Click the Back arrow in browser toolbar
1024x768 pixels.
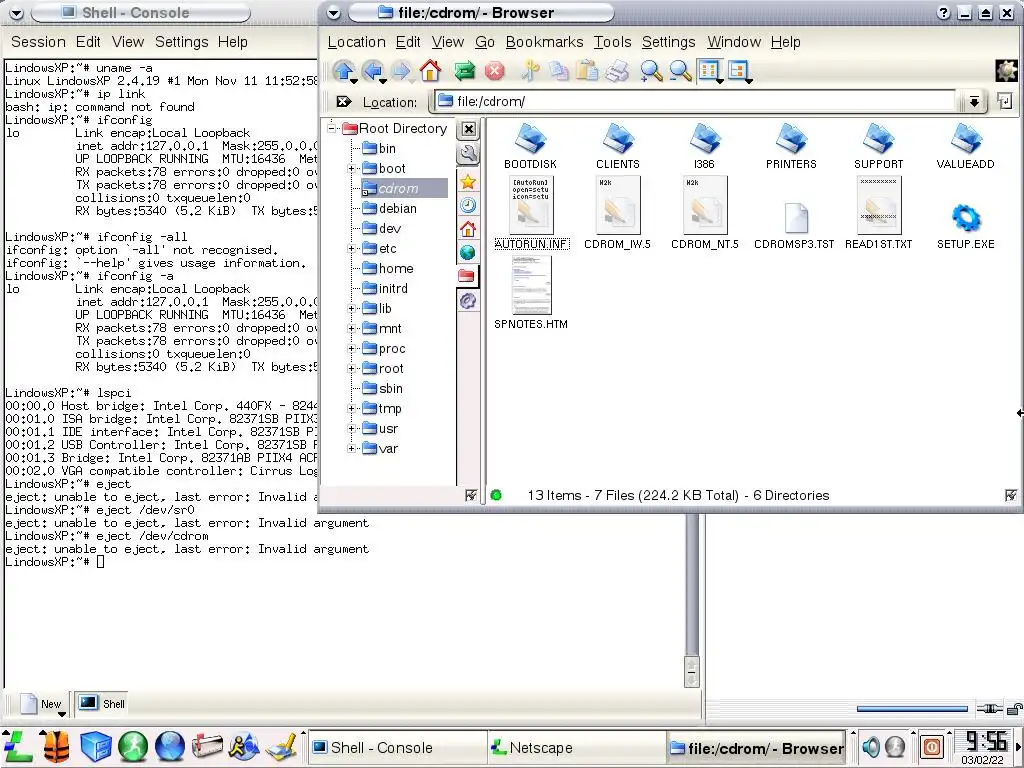click(x=373, y=71)
